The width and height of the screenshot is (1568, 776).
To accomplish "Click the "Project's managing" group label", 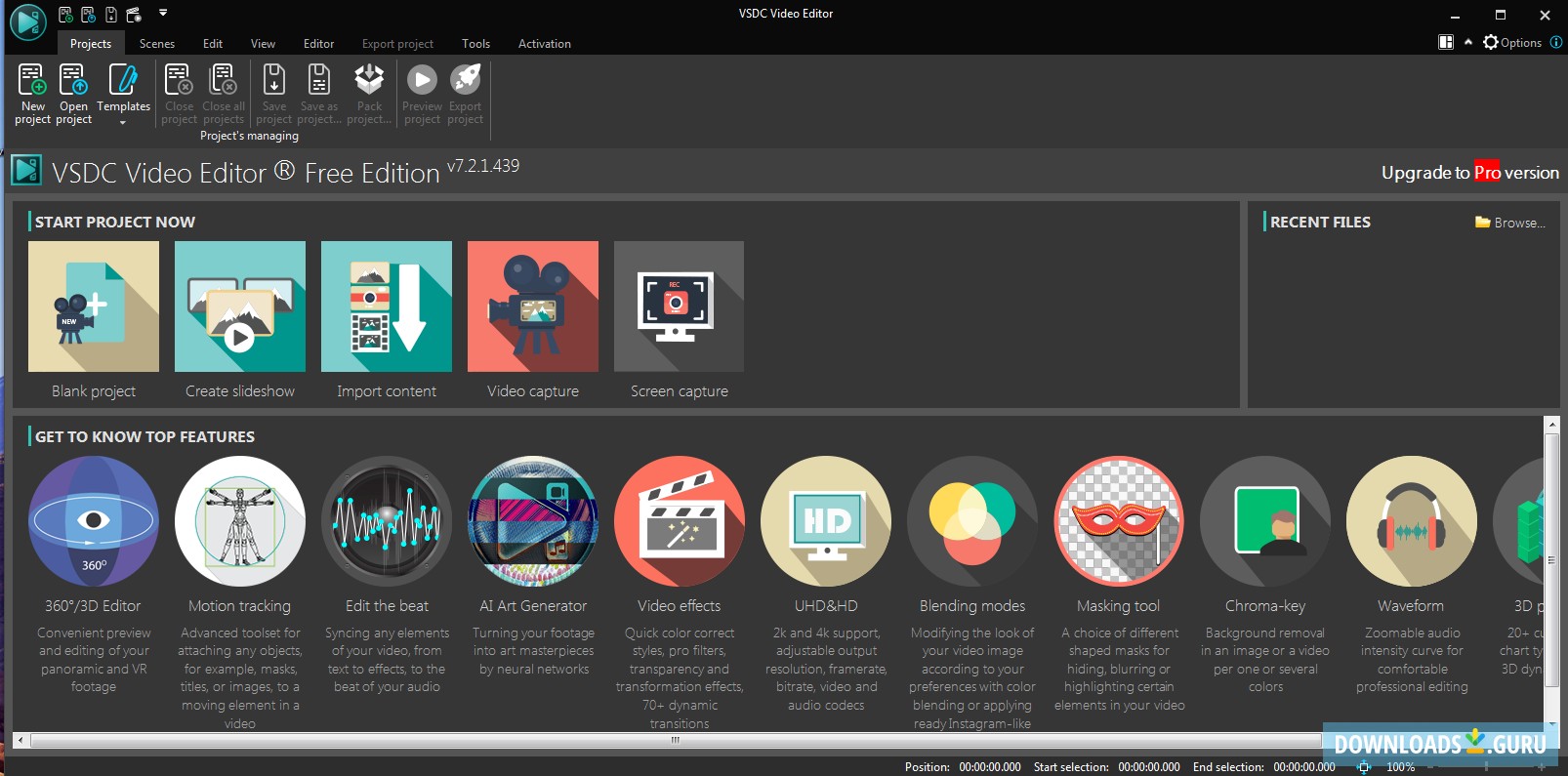I will click(249, 136).
